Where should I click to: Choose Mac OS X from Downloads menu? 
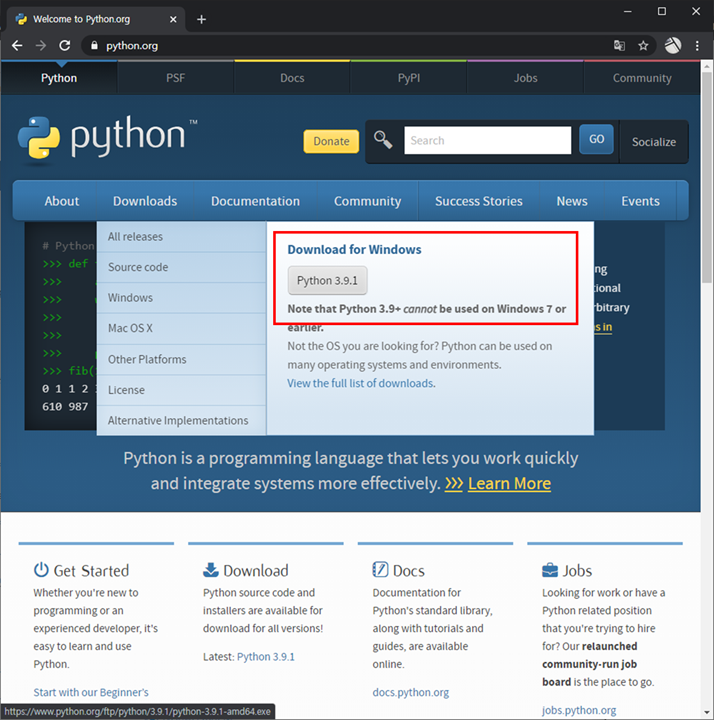point(181,328)
